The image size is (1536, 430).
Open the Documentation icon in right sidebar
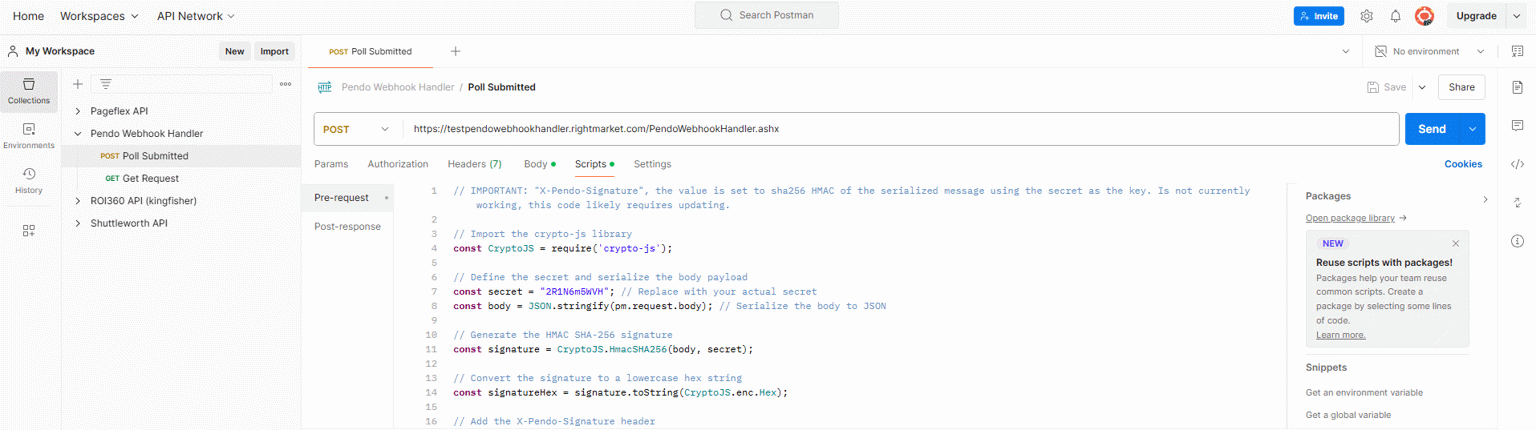1517,88
